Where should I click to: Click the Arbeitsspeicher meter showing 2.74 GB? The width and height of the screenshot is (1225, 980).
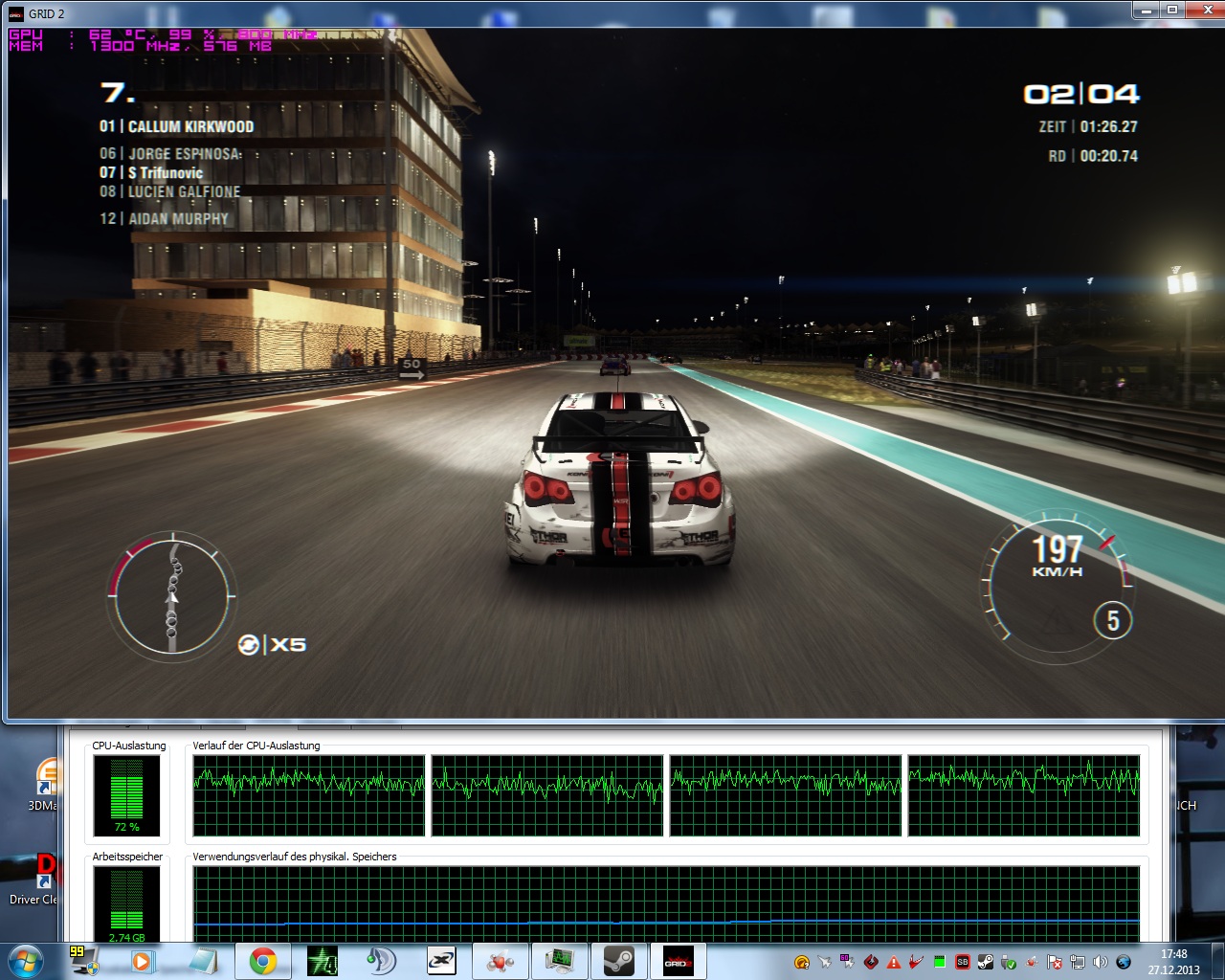click(126, 904)
